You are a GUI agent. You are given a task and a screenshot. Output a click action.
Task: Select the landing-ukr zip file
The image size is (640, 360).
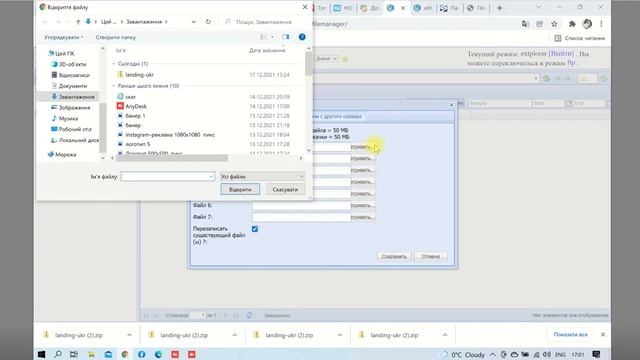coord(140,75)
